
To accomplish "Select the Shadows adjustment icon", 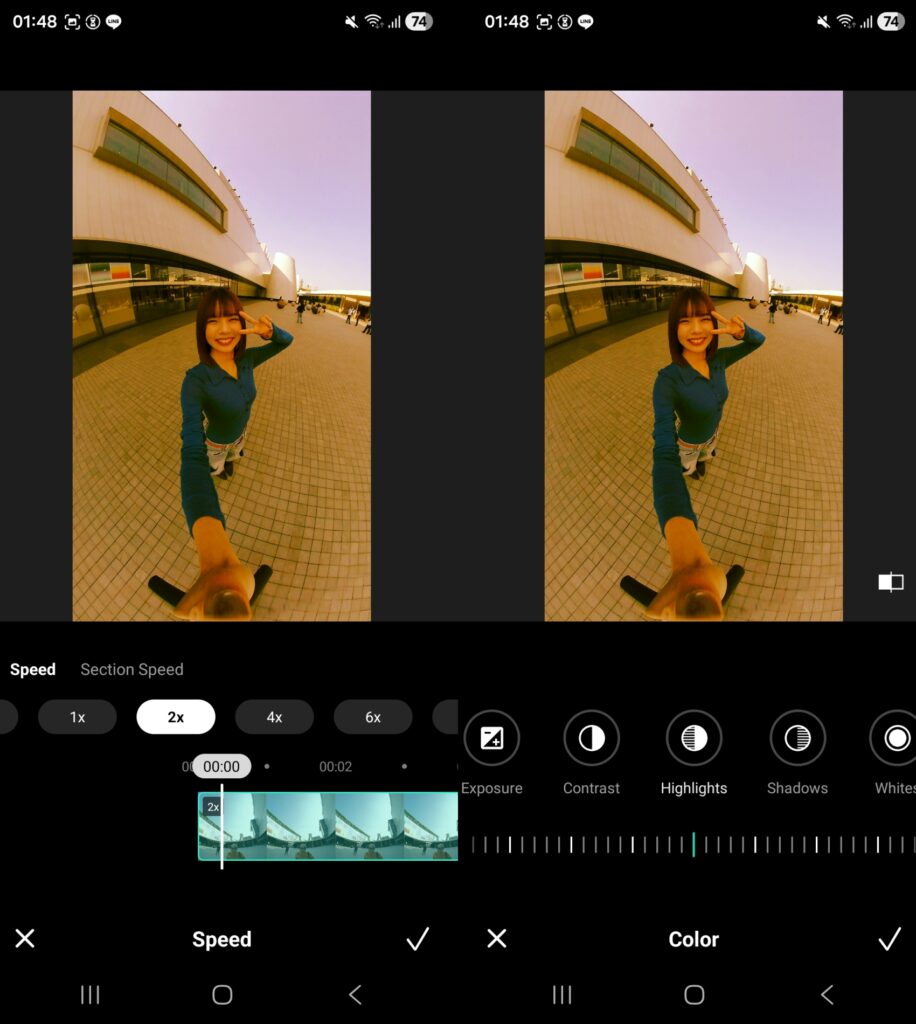I will pyautogui.click(x=797, y=739).
